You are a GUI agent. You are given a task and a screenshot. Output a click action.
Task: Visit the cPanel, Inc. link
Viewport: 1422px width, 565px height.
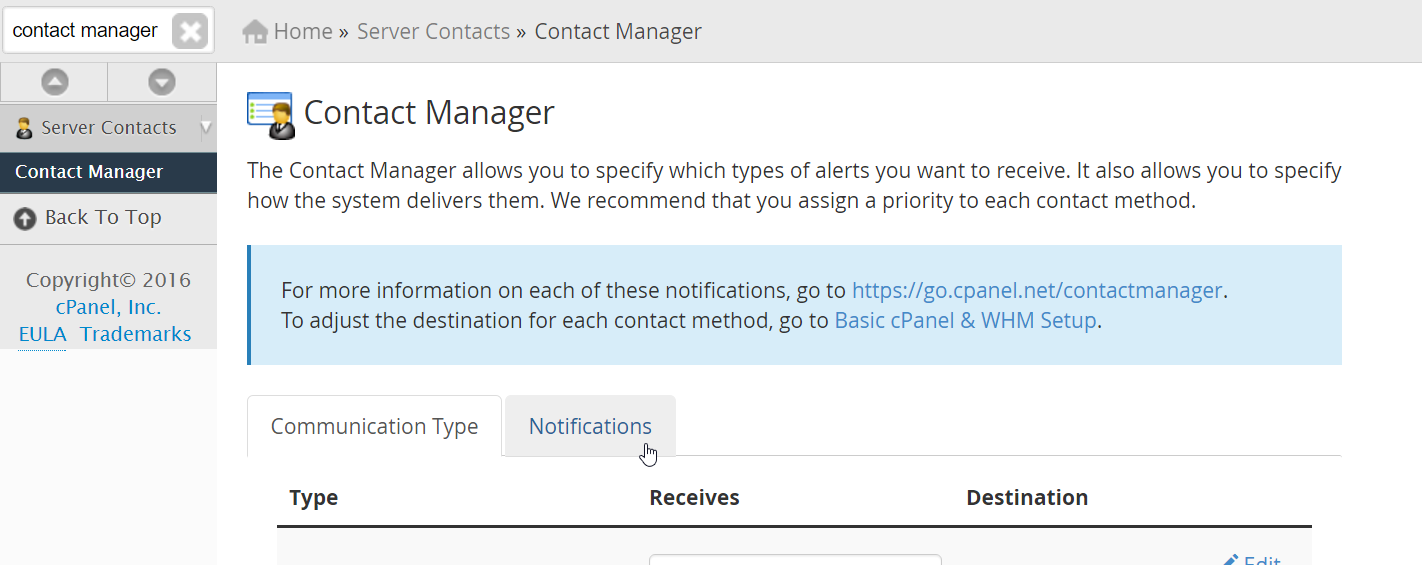108,308
